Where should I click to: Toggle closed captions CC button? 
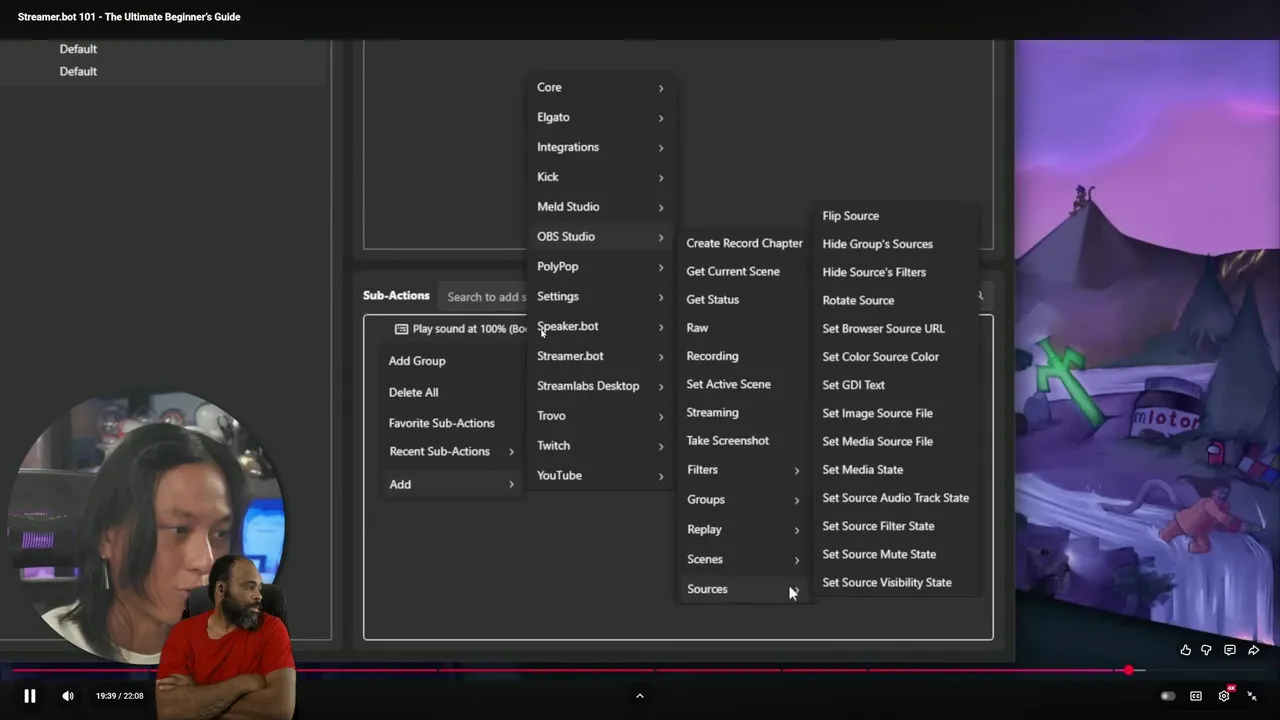click(1195, 696)
